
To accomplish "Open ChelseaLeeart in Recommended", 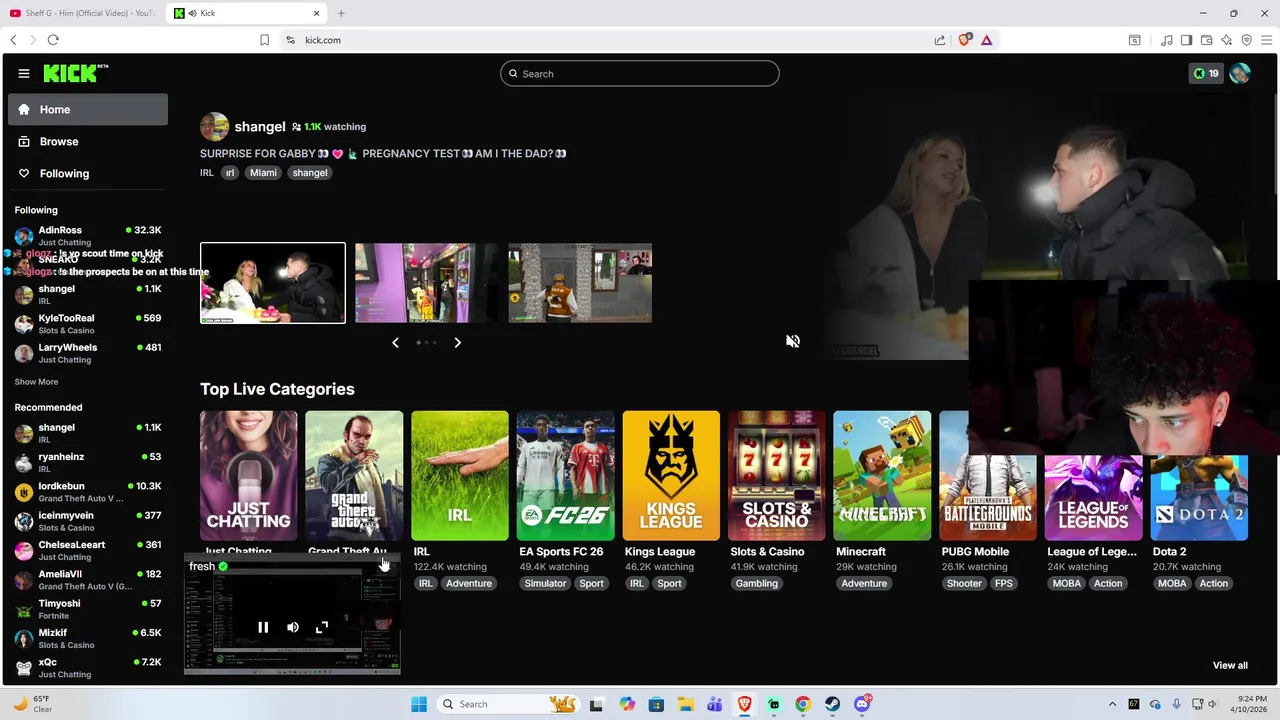I will coord(88,550).
